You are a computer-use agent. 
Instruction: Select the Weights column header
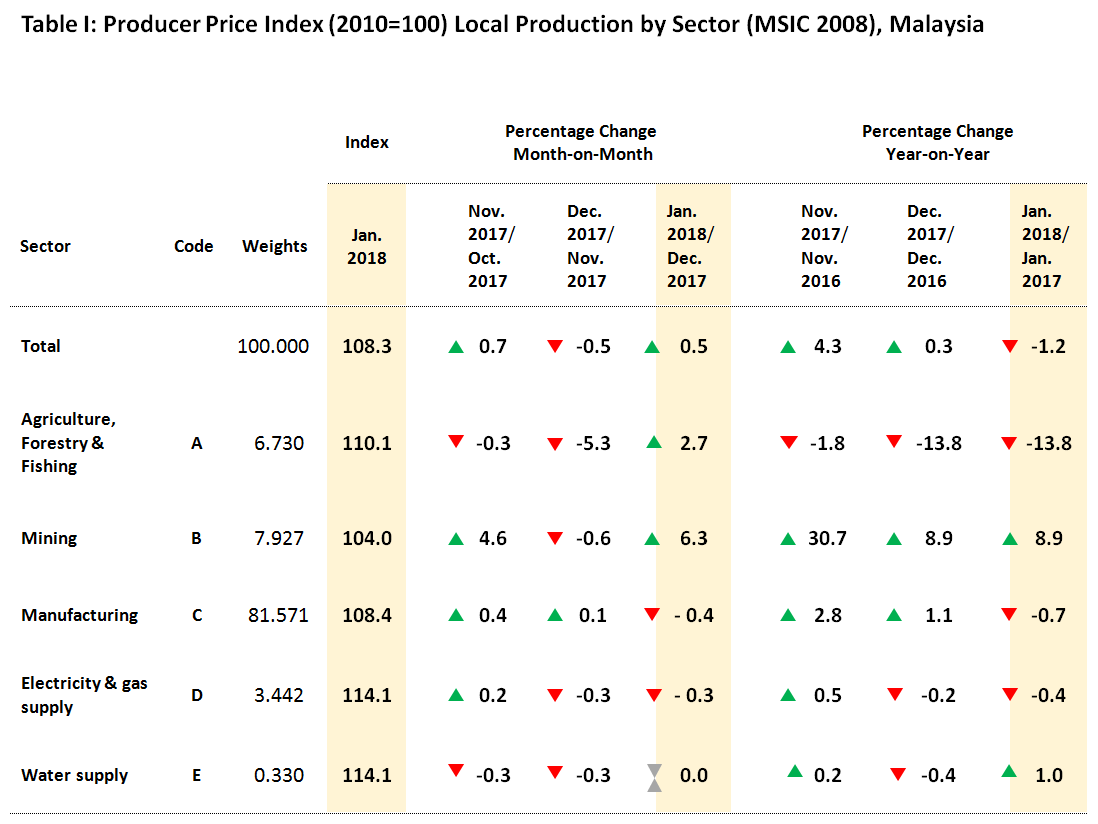pos(275,246)
